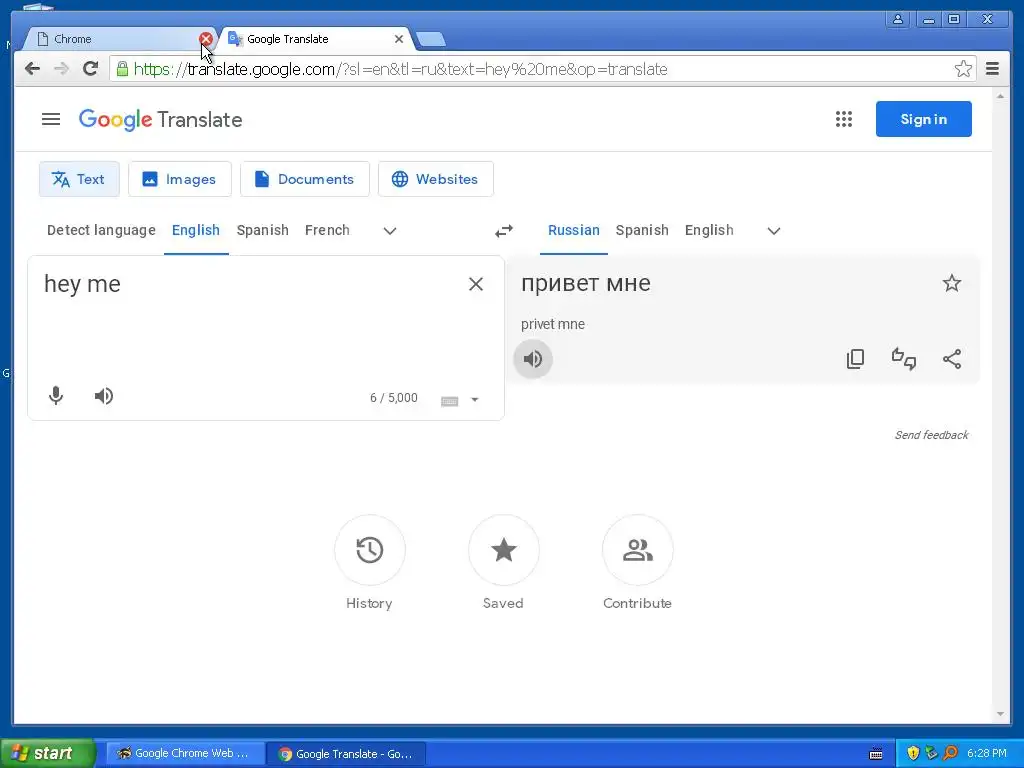Image resolution: width=1024 pixels, height=768 pixels.
Task: Select English as target language
Action: coord(709,230)
